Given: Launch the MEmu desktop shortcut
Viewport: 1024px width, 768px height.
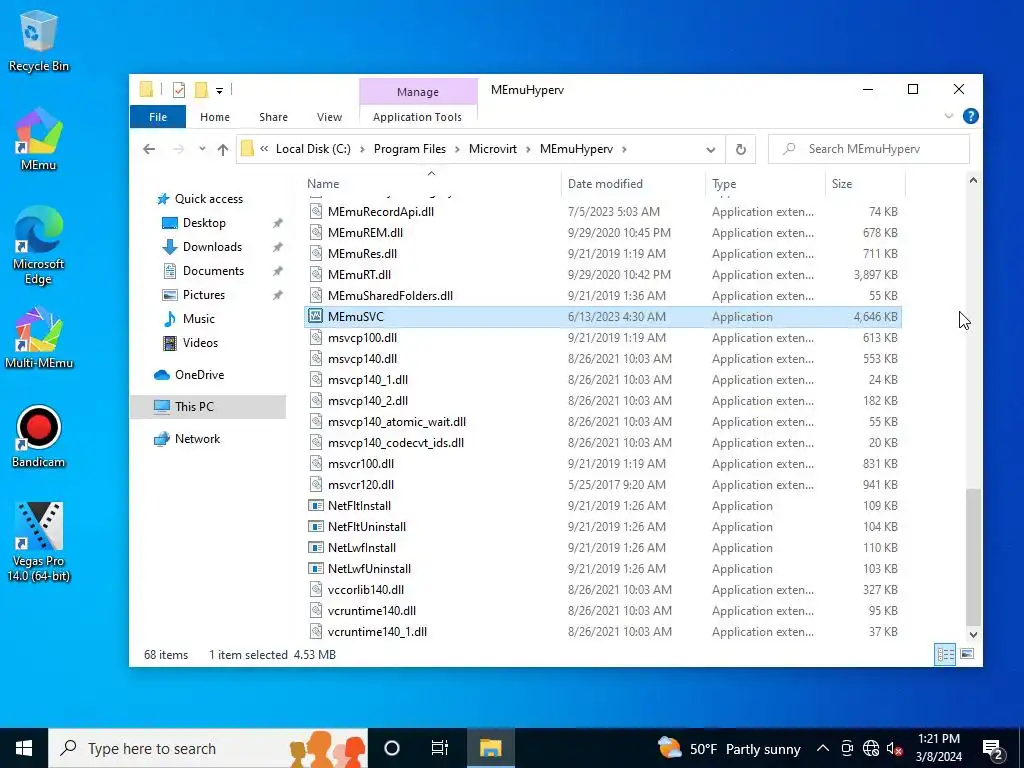Looking at the screenshot, I should pos(38,140).
